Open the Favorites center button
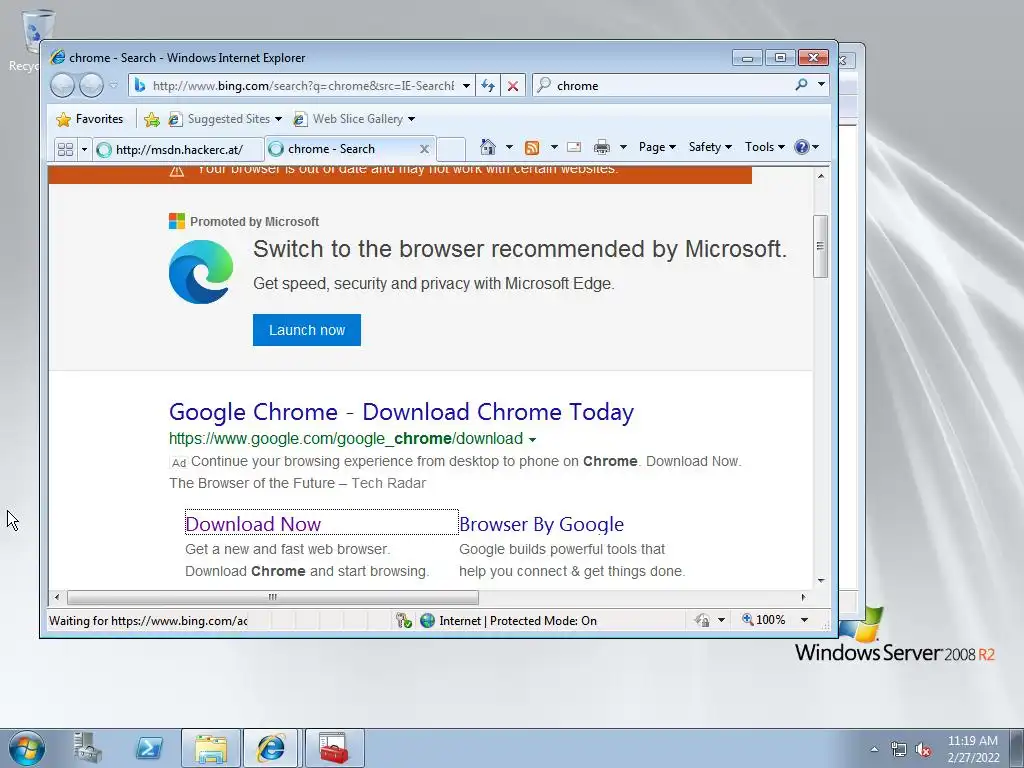Screen dimensions: 1024x768 click(x=89, y=119)
